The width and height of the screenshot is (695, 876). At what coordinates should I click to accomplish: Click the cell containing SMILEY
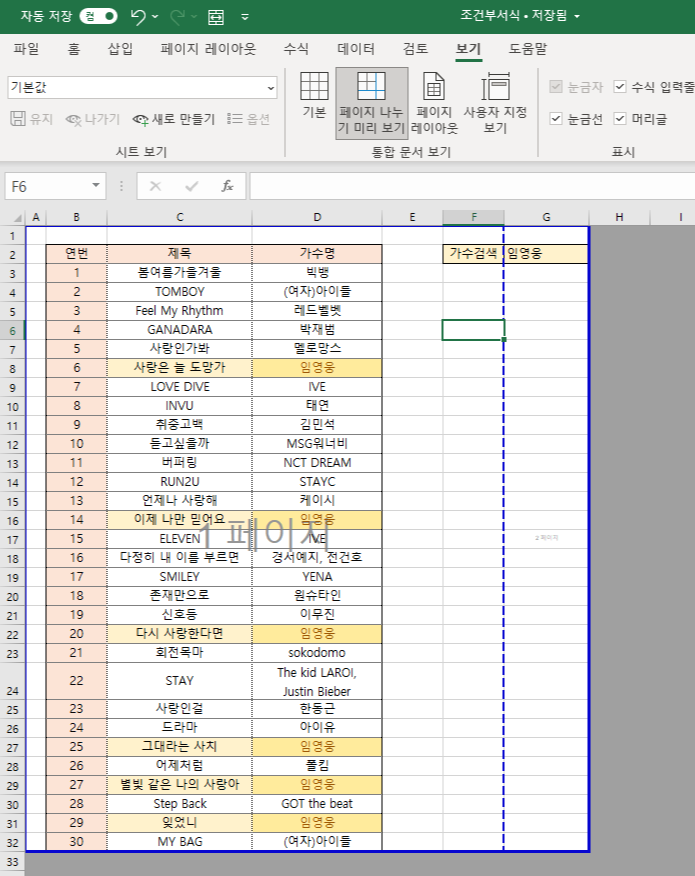click(179, 577)
